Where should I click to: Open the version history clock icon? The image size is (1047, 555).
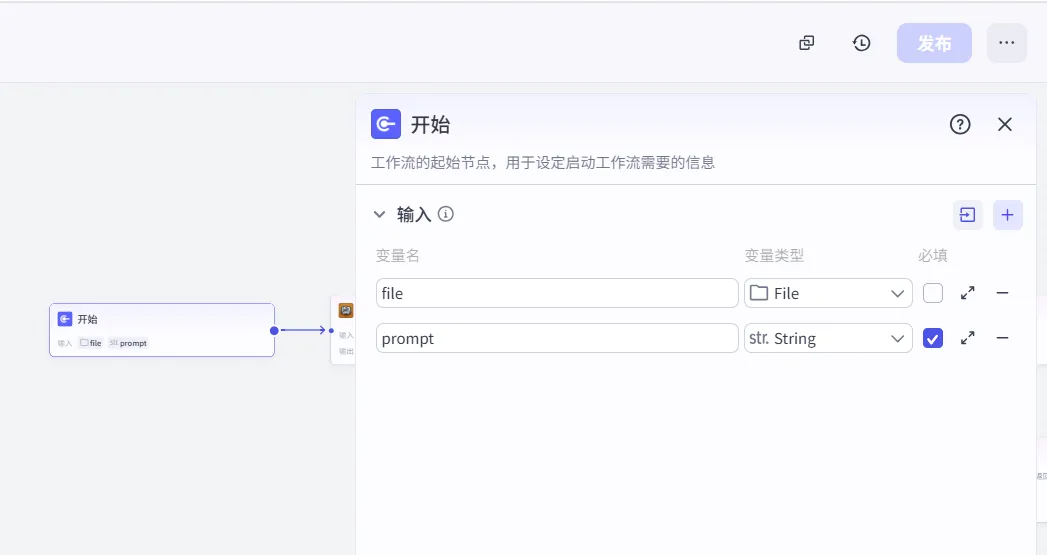tap(861, 43)
